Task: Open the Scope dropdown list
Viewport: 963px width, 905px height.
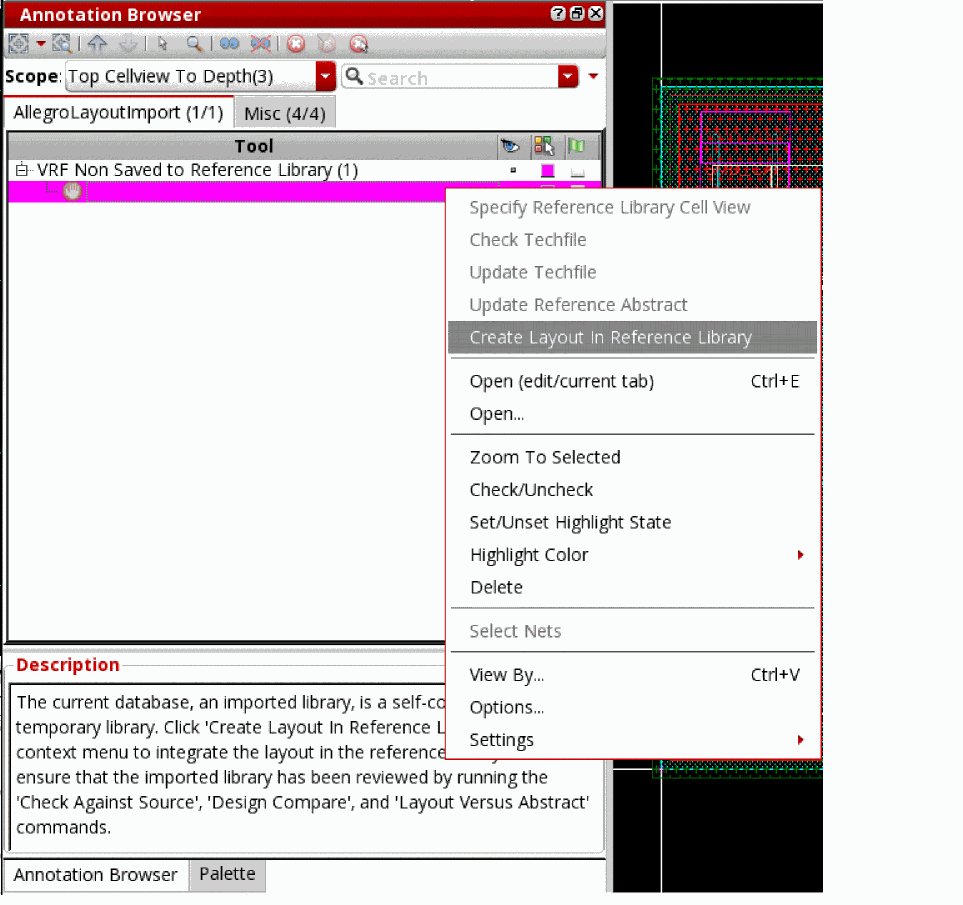Action: point(325,77)
